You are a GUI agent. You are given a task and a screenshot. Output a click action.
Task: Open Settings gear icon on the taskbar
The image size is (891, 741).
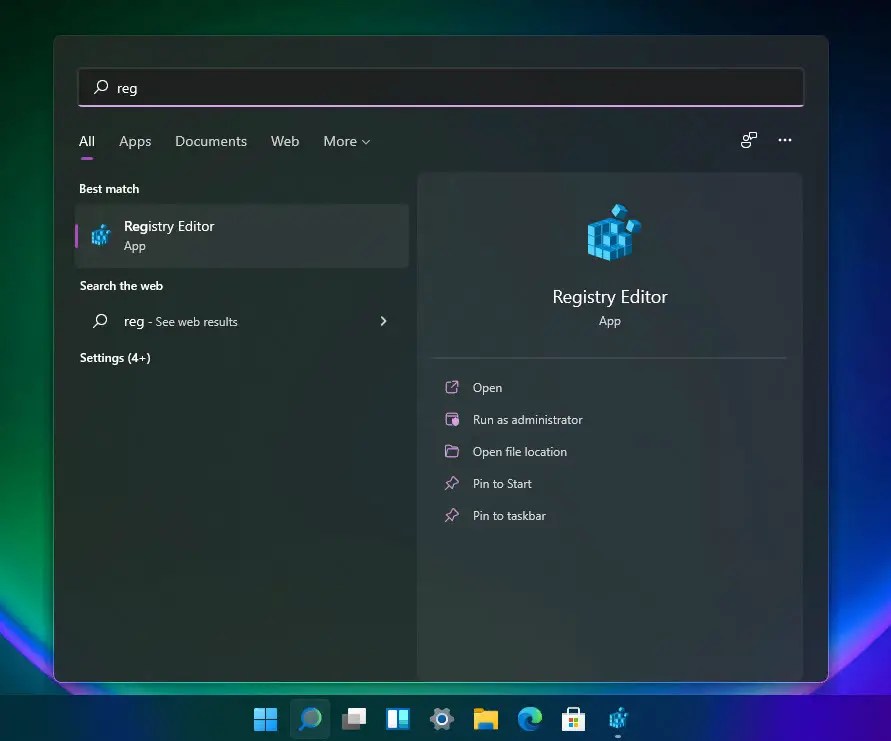click(x=442, y=719)
